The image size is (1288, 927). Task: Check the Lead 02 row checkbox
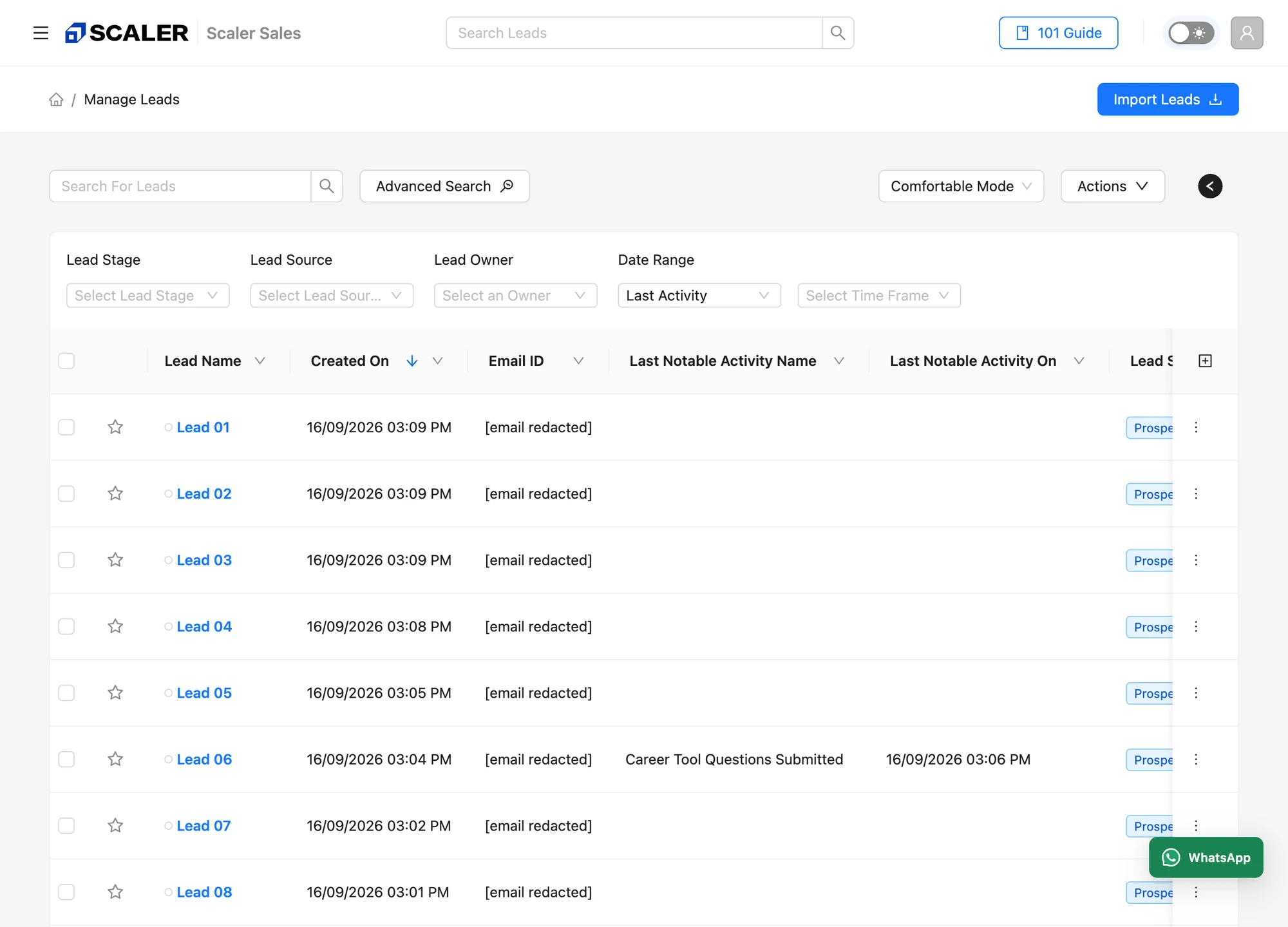[x=66, y=493]
